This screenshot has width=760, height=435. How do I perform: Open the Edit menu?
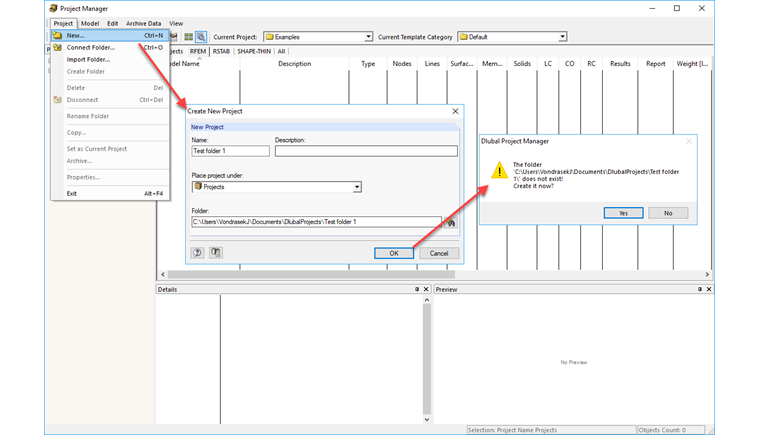pyautogui.click(x=112, y=23)
